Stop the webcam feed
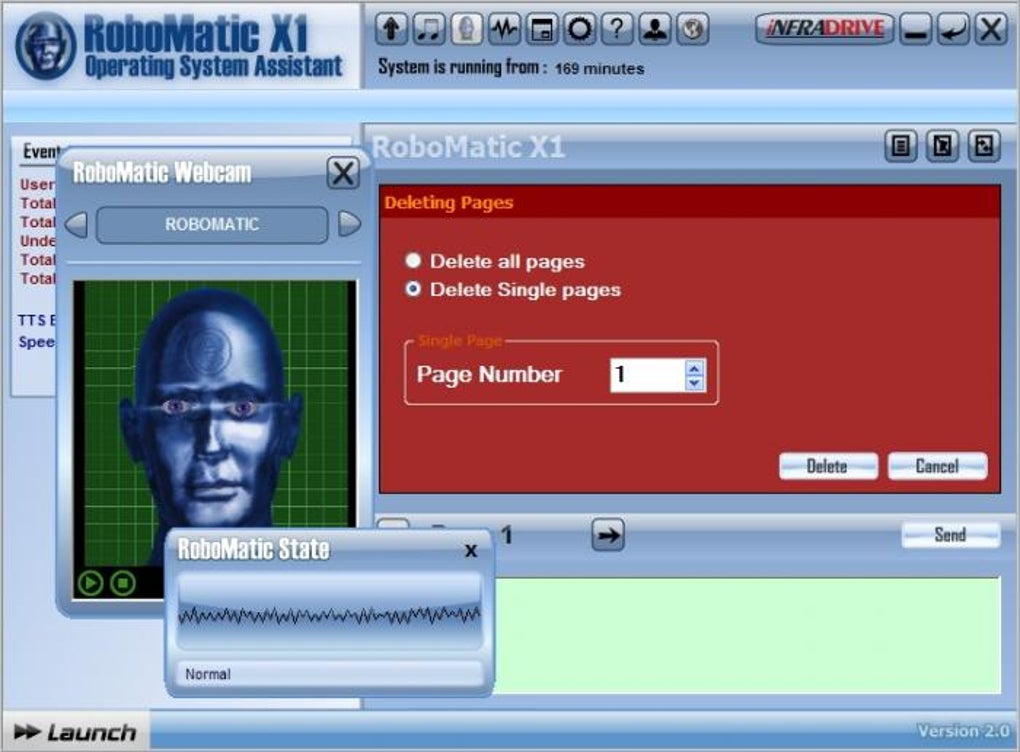Screen dimensions: 1020x752 (122, 583)
